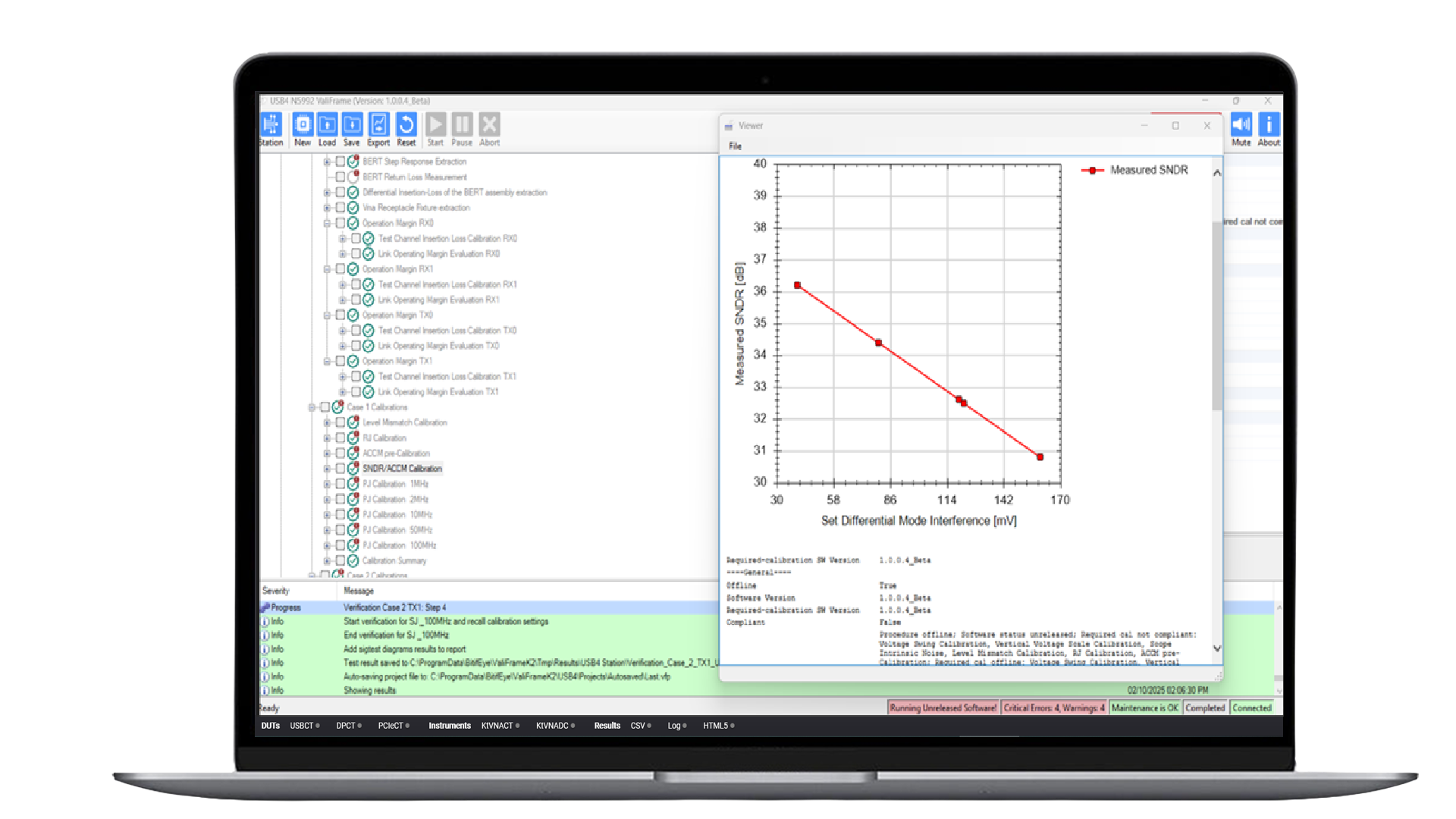This screenshot has width=1456, height=819.
Task: Check the SNDR/ACCM Calibration checkbox
Action: coord(341,468)
